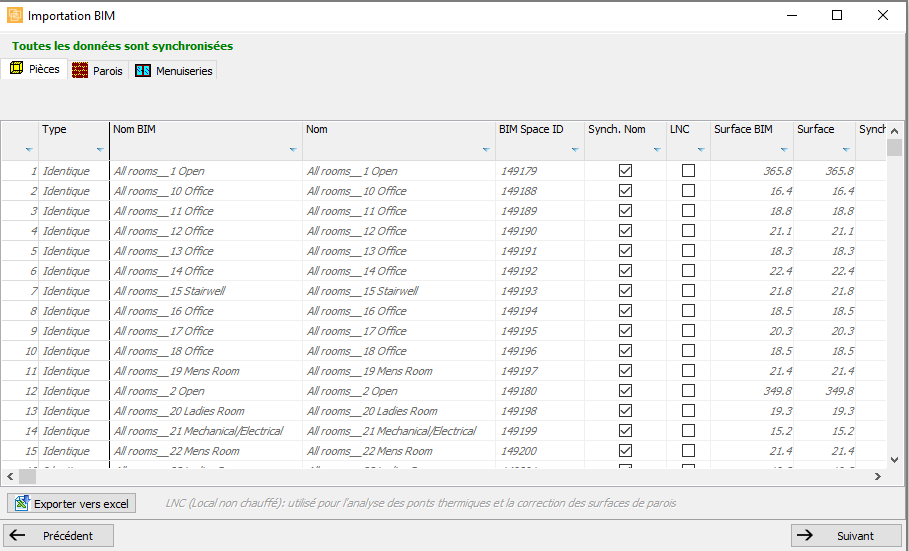Screen dimensions: 909x551
Task: Open the LNC column filter dropdown
Action: tap(701, 150)
